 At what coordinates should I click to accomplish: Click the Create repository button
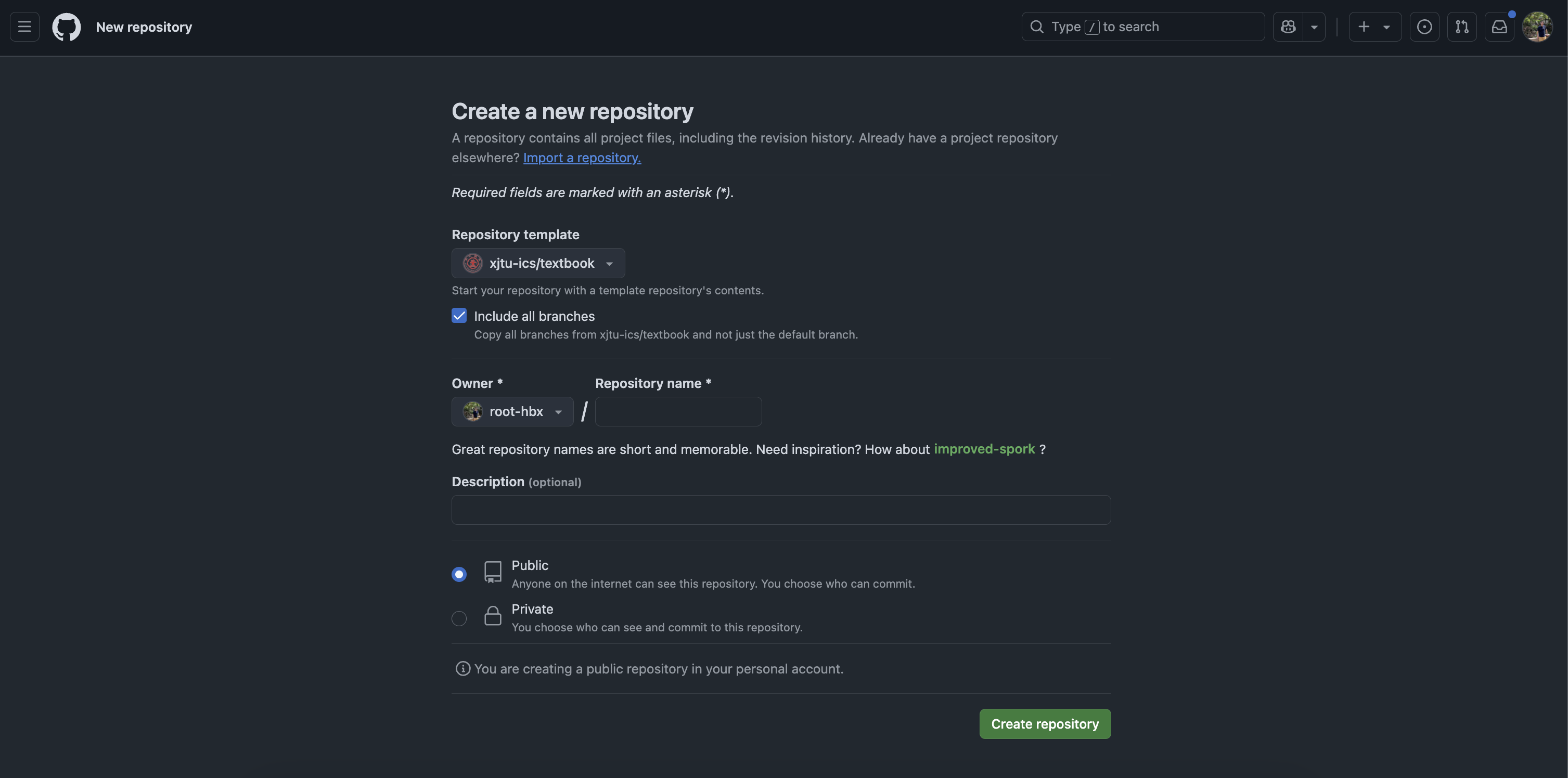tap(1045, 724)
